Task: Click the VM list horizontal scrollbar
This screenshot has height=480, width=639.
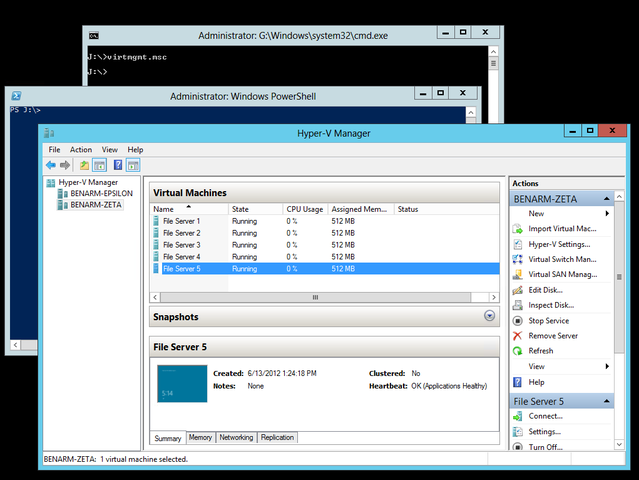Action: (x=315, y=297)
